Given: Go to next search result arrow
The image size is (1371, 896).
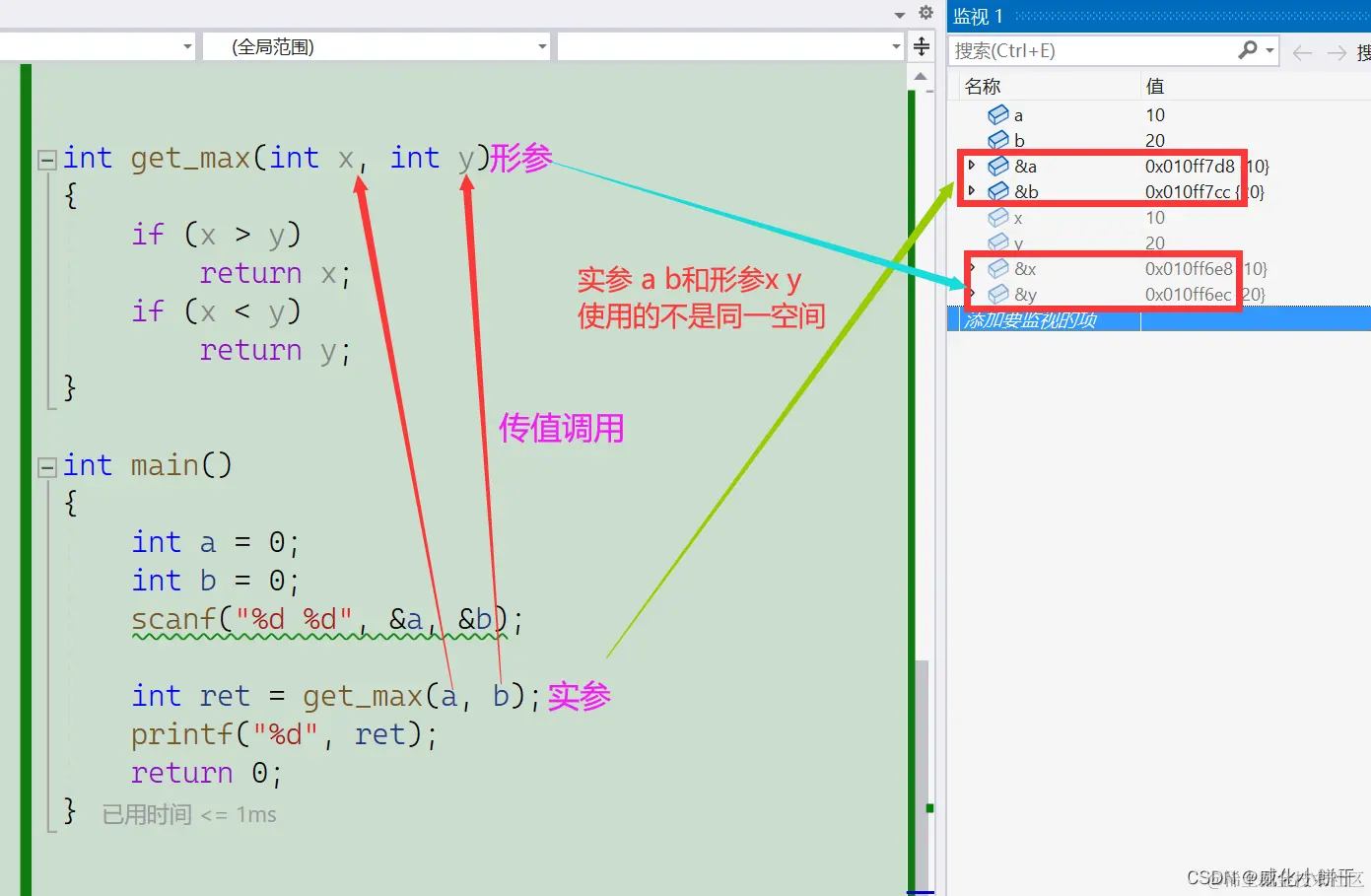Looking at the screenshot, I should click(1337, 52).
